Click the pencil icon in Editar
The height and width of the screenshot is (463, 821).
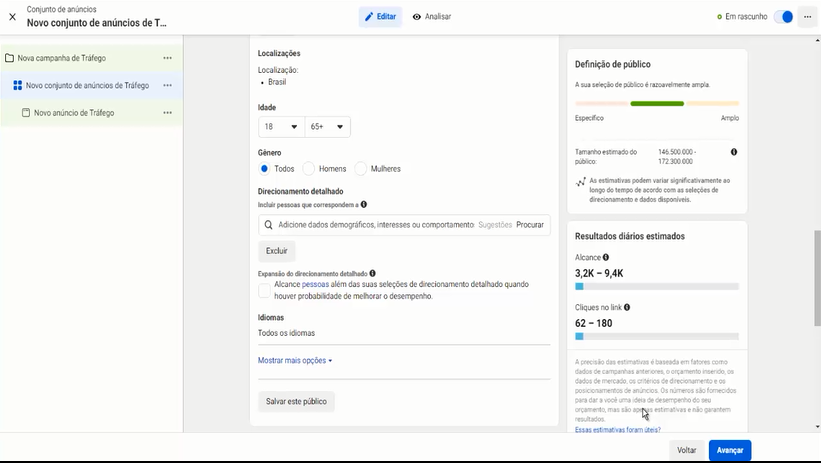pyautogui.click(x=369, y=17)
